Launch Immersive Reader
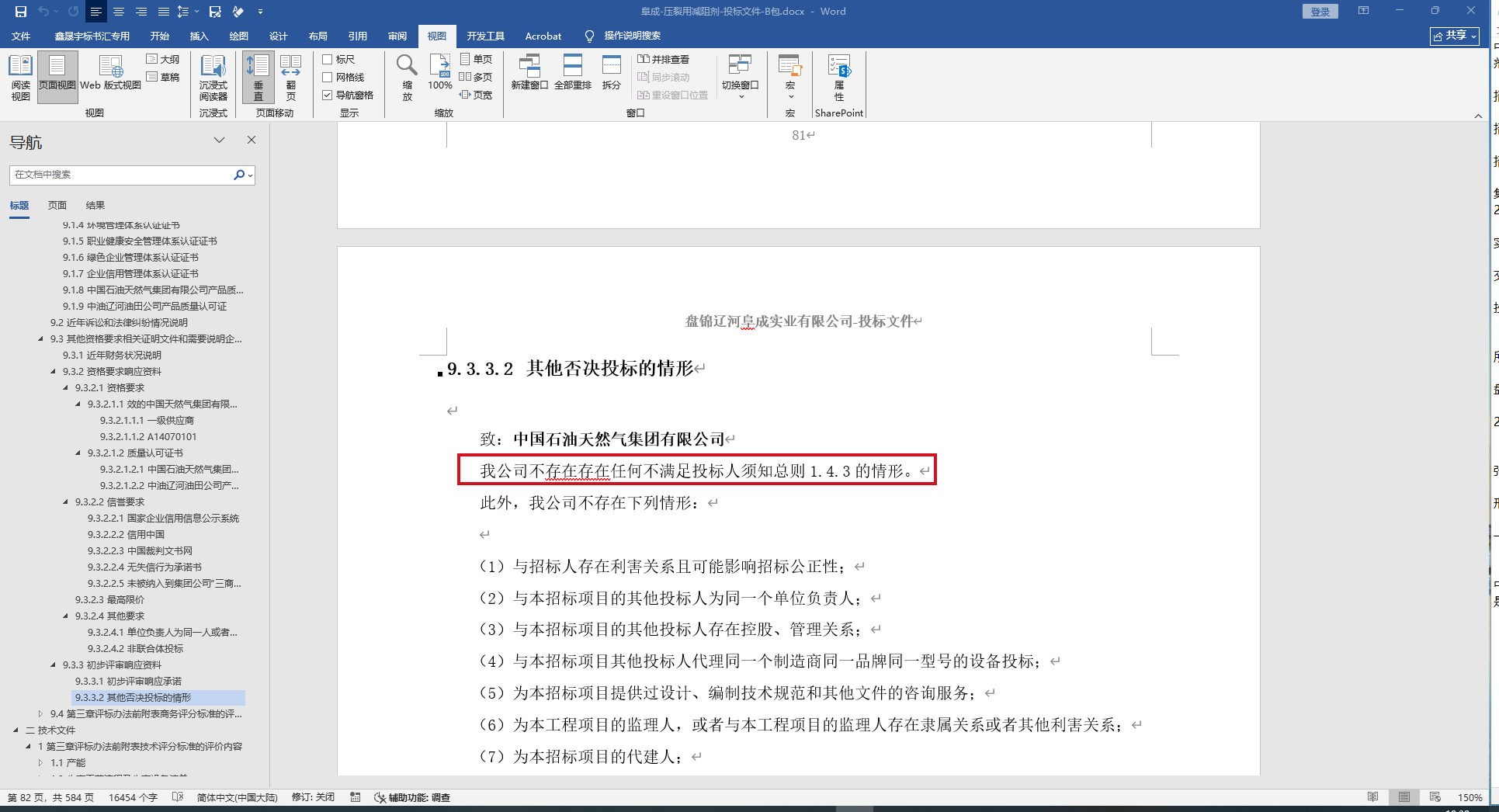This screenshot has height=812, width=1499. point(213,78)
